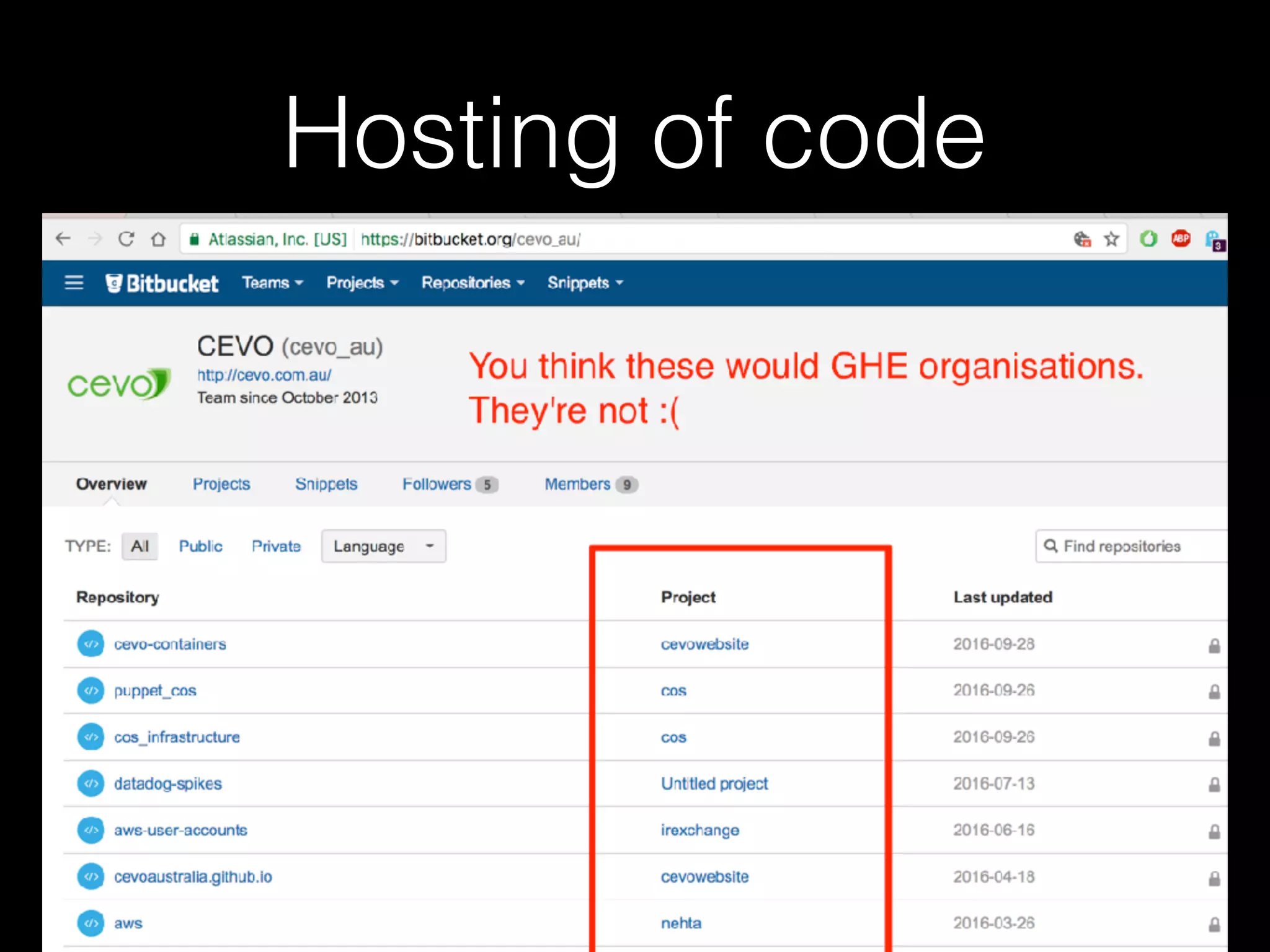Click the Repository column header
Viewport: 1270px width, 952px height.
pos(117,597)
